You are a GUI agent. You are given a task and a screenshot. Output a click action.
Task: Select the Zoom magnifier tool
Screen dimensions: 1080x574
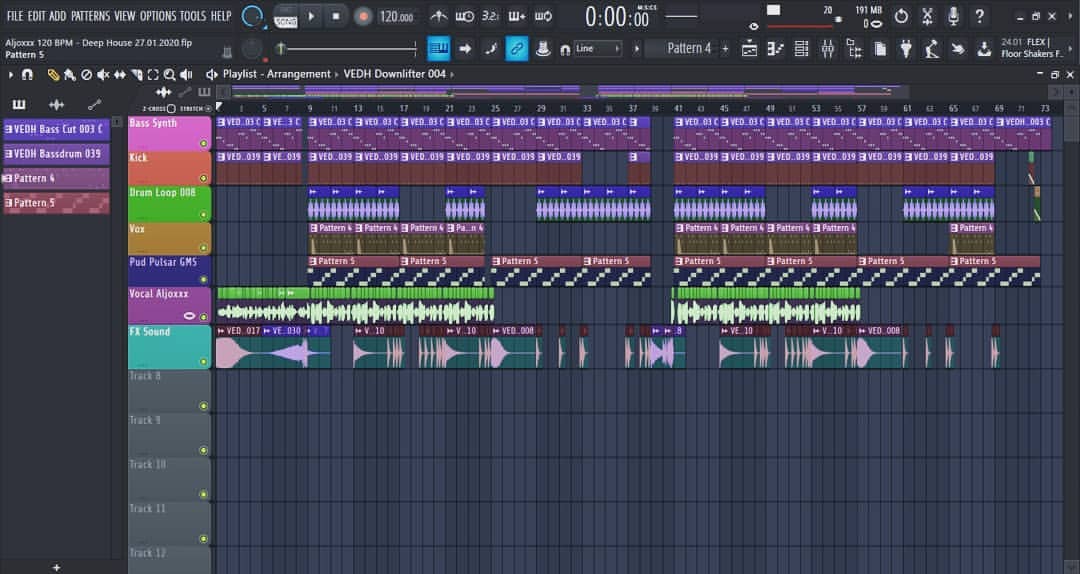(169, 74)
